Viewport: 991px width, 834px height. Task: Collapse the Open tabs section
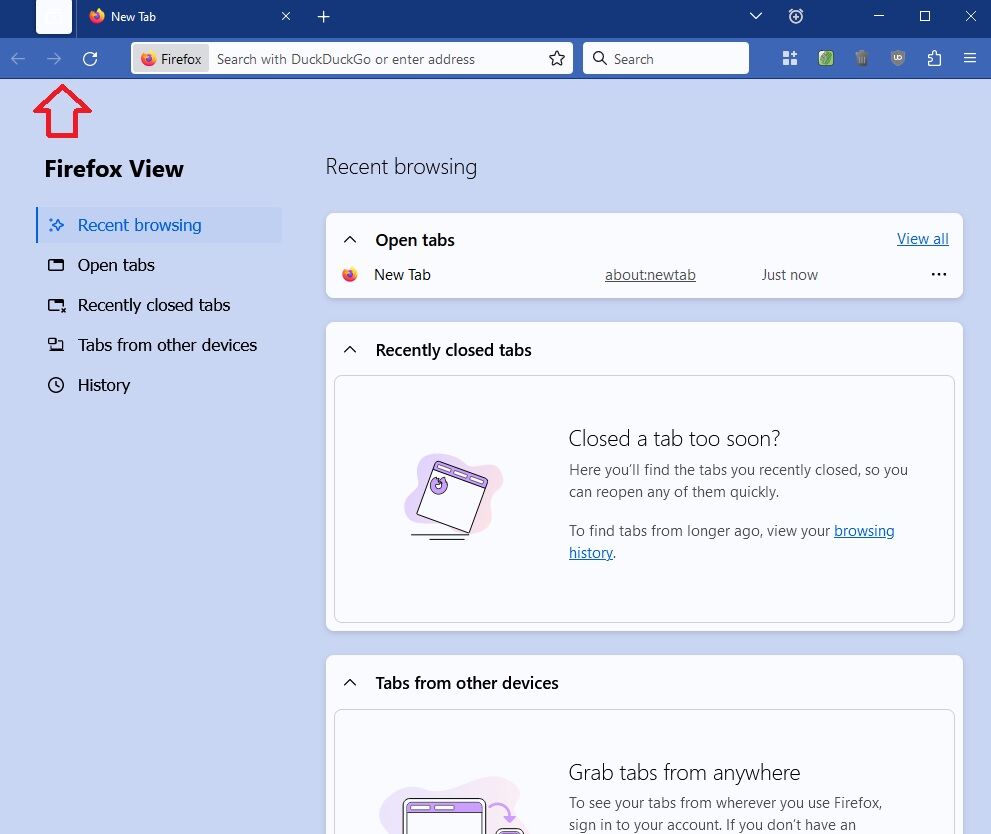click(350, 240)
